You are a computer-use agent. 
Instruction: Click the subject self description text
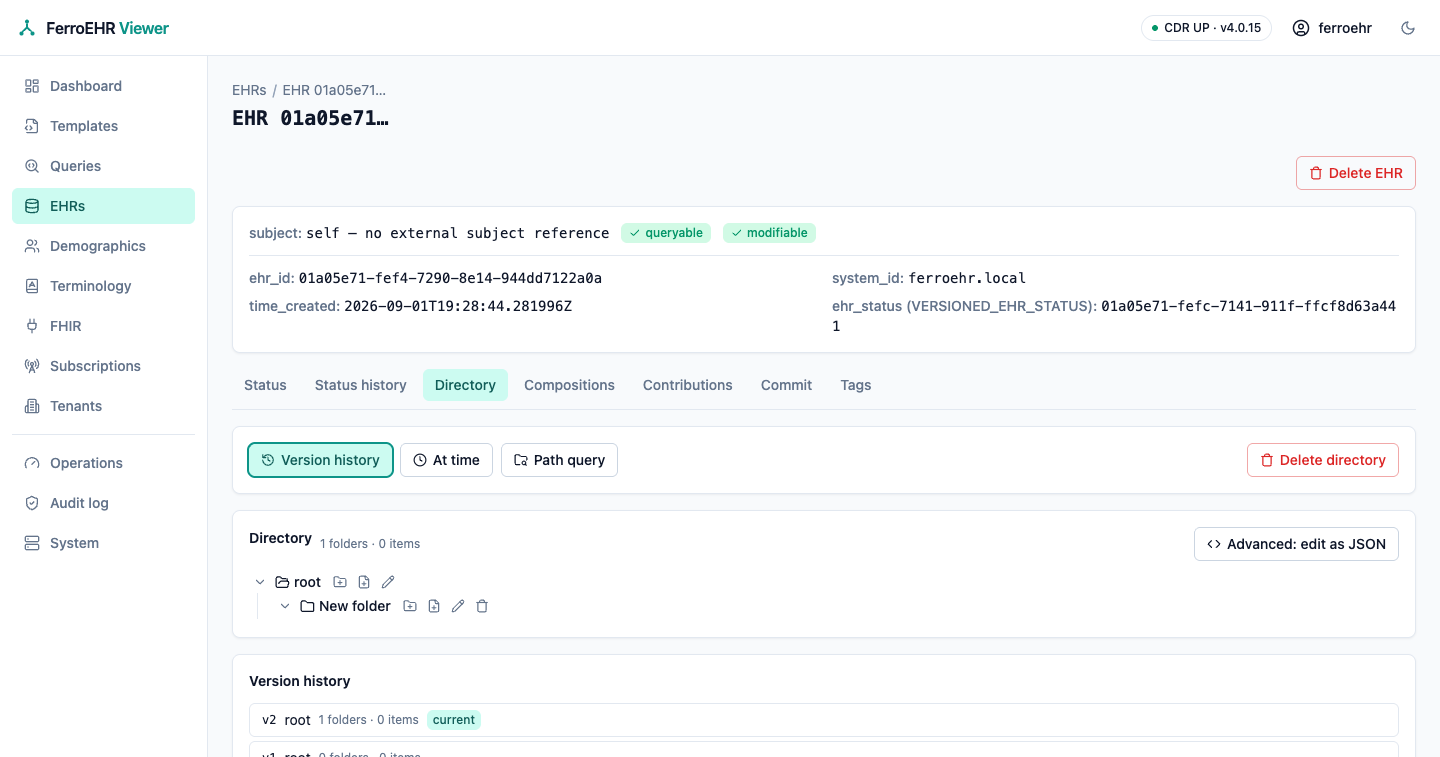click(458, 233)
